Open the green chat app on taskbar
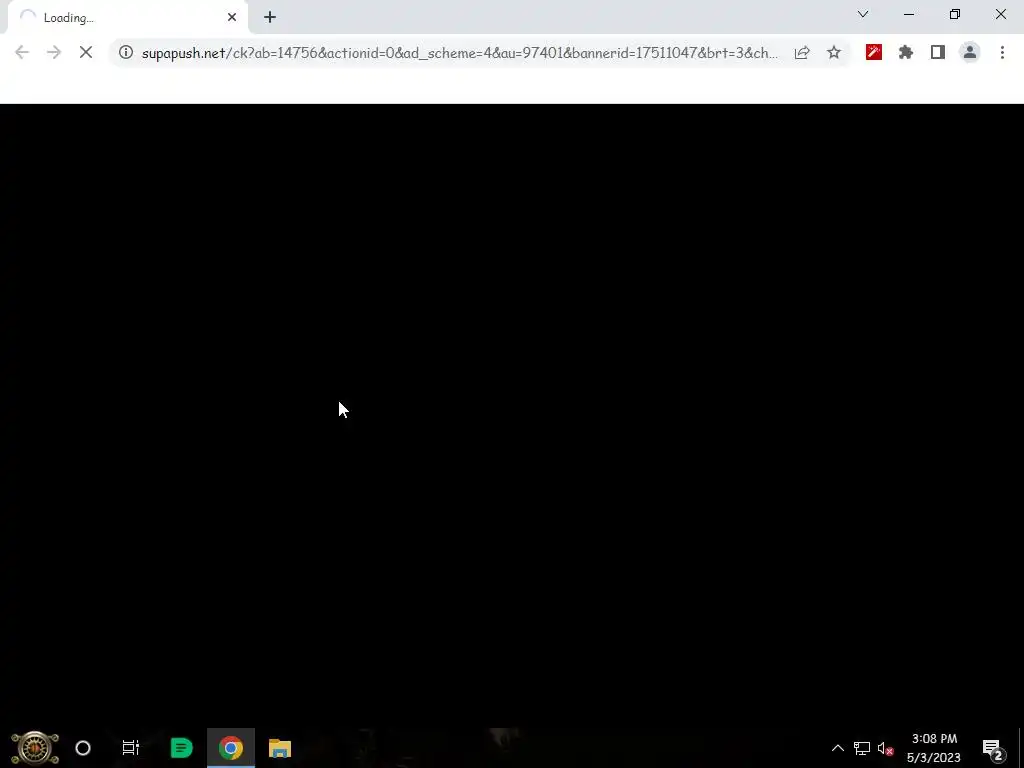Image resolution: width=1024 pixels, height=768 pixels. pos(182,748)
